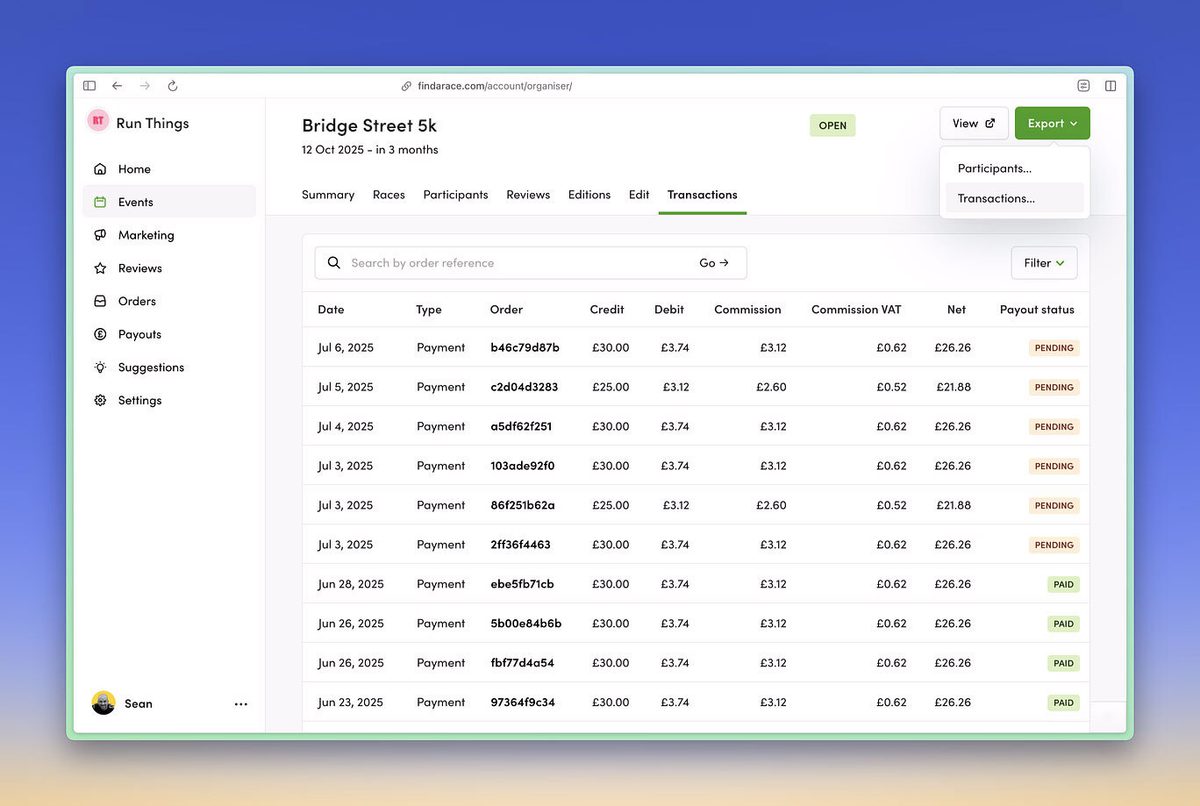Viewport: 1200px width, 806px height.
Task: Expand the green Export dropdown
Action: [1052, 123]
